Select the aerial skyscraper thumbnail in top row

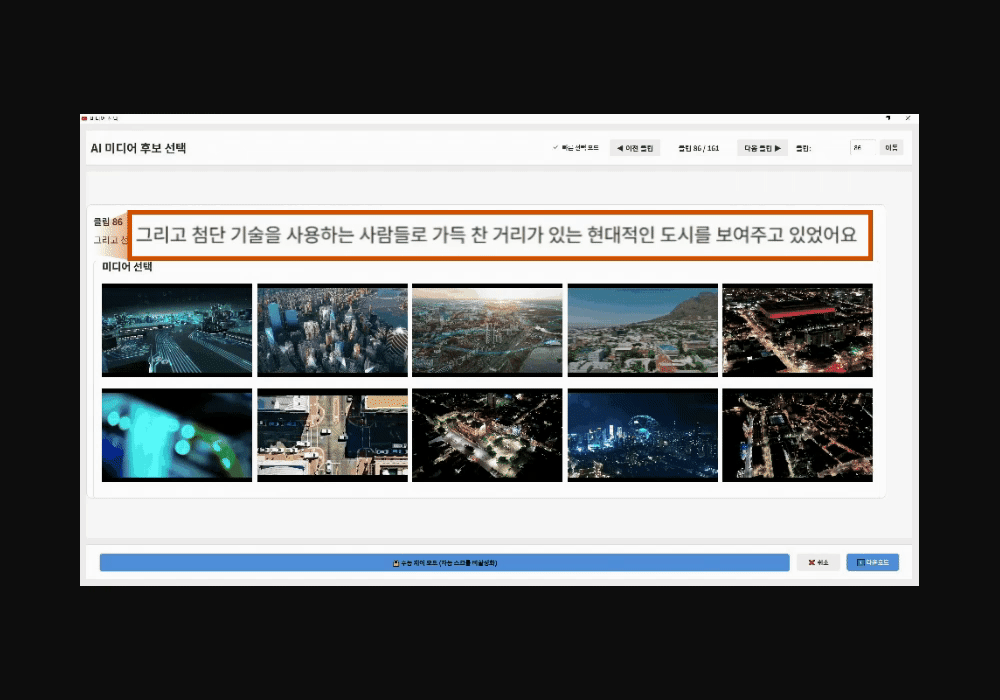tap(332, 330)
